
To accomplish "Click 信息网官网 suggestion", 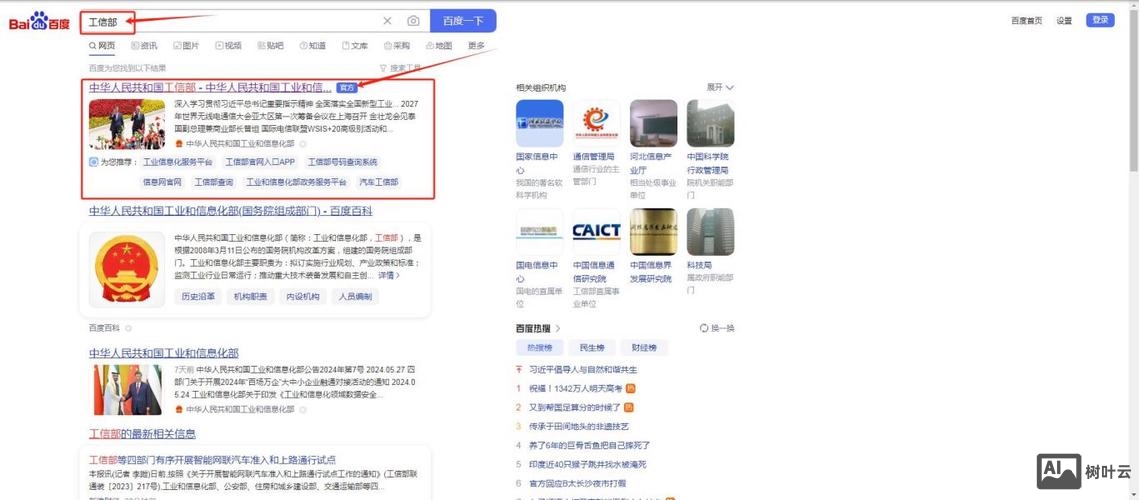I will click(163, 182).
